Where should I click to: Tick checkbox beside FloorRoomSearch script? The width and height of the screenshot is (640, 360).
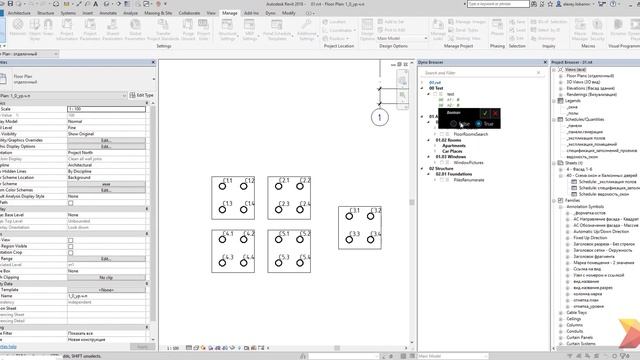[x=441, y=134]
